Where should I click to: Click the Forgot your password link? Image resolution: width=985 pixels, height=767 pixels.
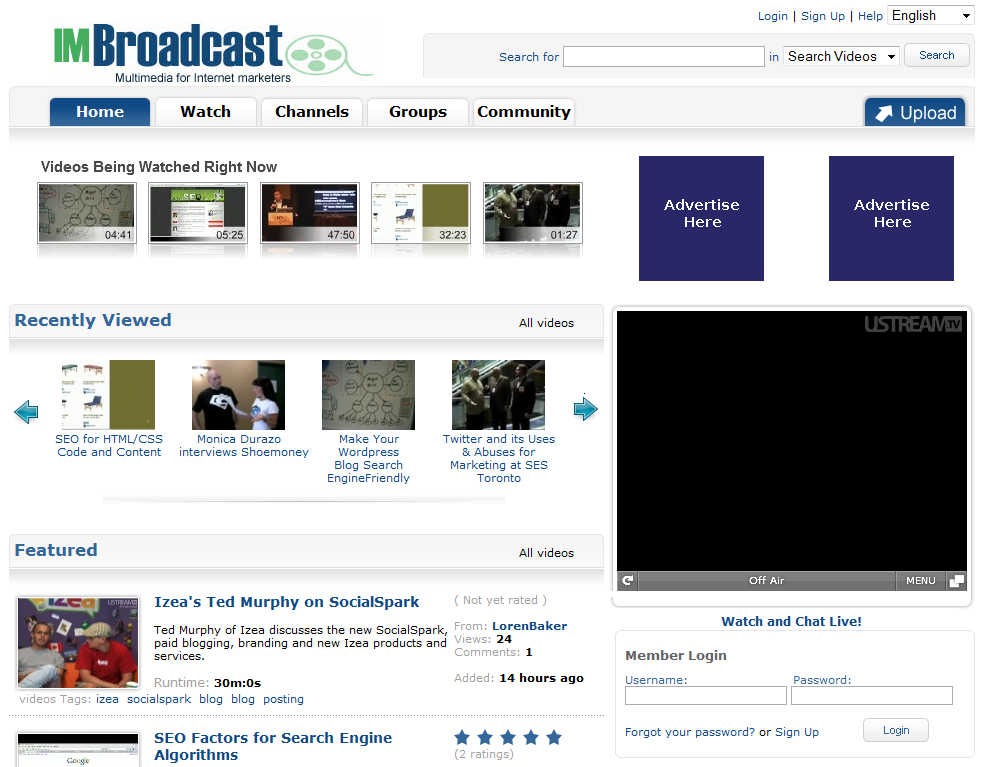(689, 732)
